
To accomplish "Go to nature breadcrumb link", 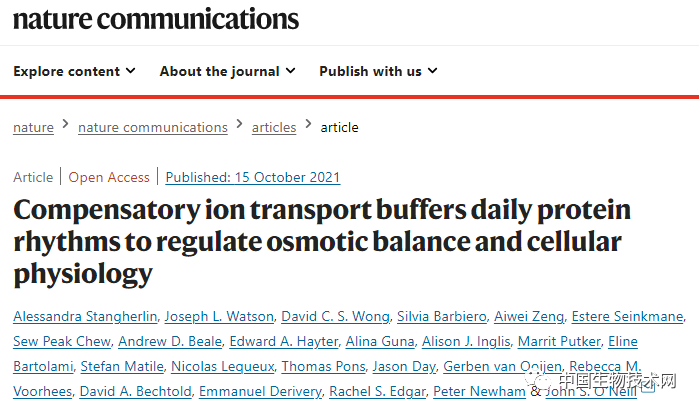I will pos(33,127).
